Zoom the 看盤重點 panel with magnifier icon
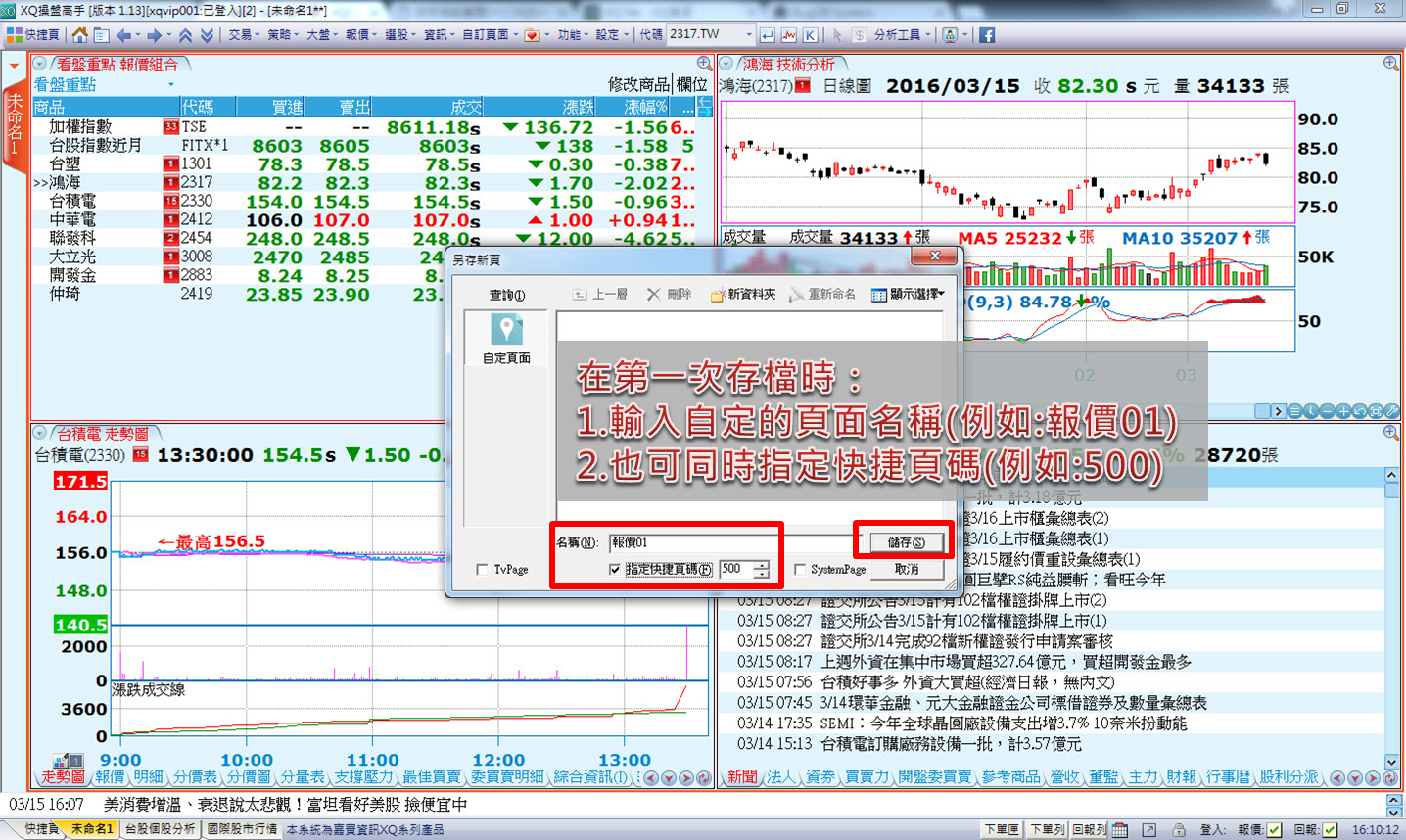Viewport: 1406px width, 840px height. coord(704,64)
